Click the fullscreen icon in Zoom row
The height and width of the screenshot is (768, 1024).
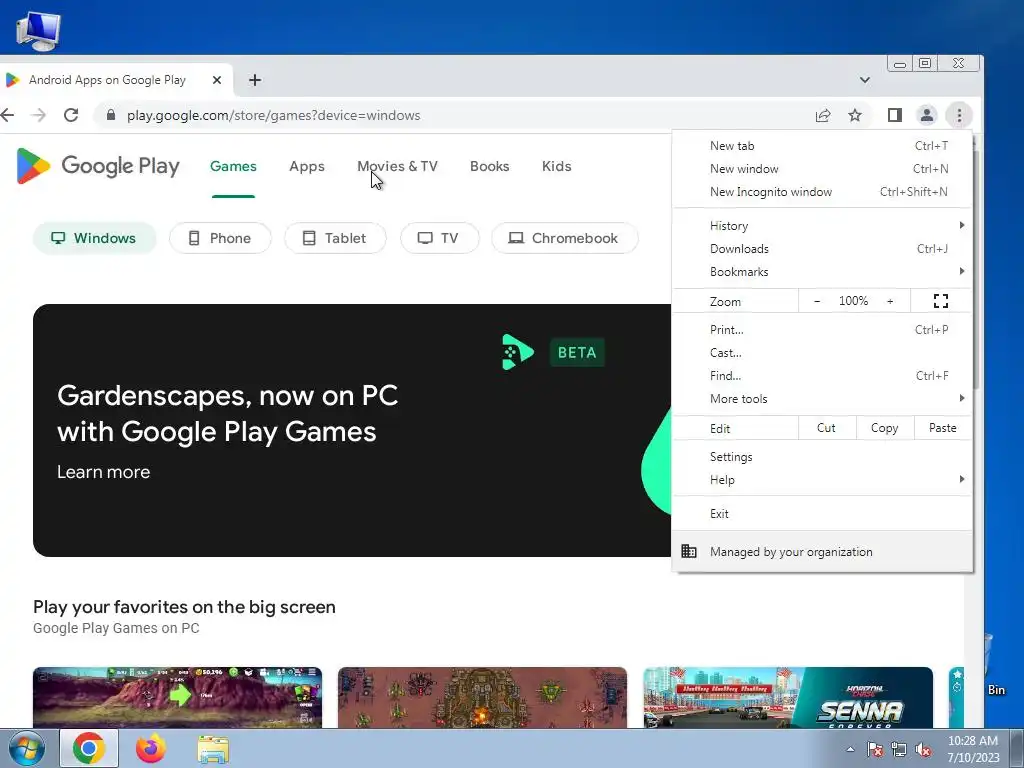pyautogui.click(x=940, y=301)
